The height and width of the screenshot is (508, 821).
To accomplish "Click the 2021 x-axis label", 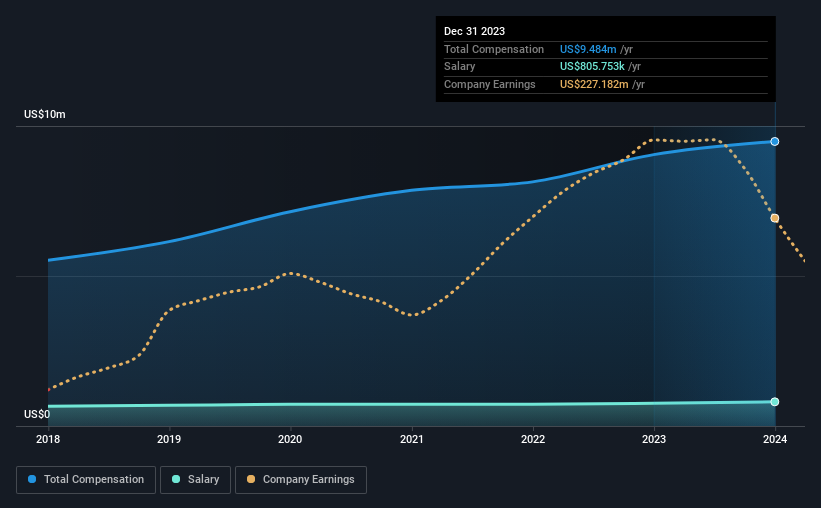I will point(412,439).
